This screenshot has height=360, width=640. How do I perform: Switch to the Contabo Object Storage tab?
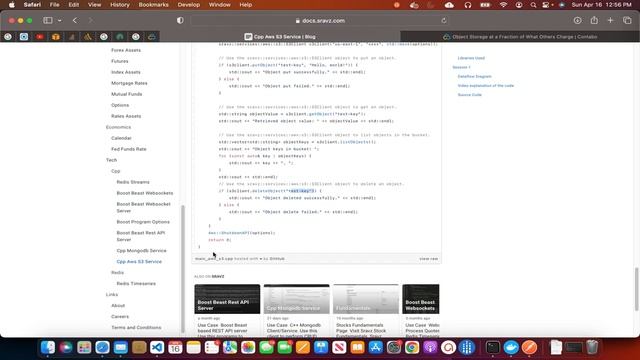[520, 37]
